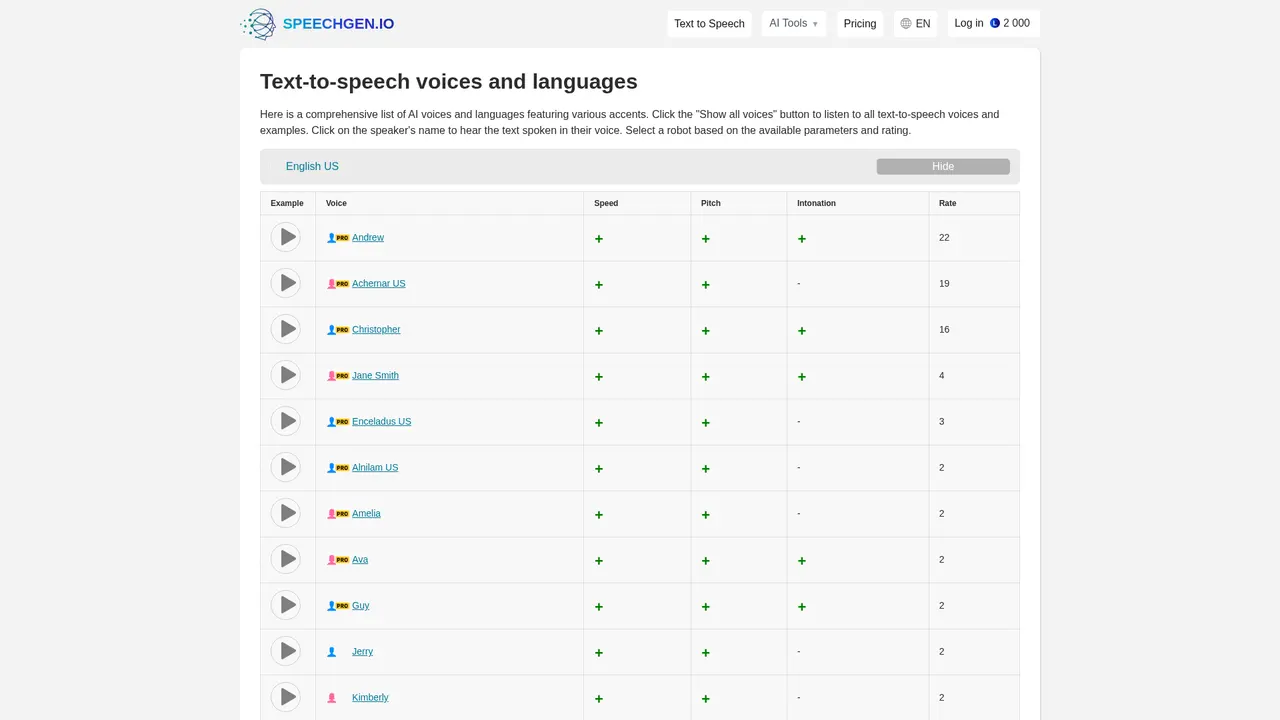The height and width of the screenshot is (720, 1280).
Task: Open the Alnilam US voice link
Action: (375, 468)
